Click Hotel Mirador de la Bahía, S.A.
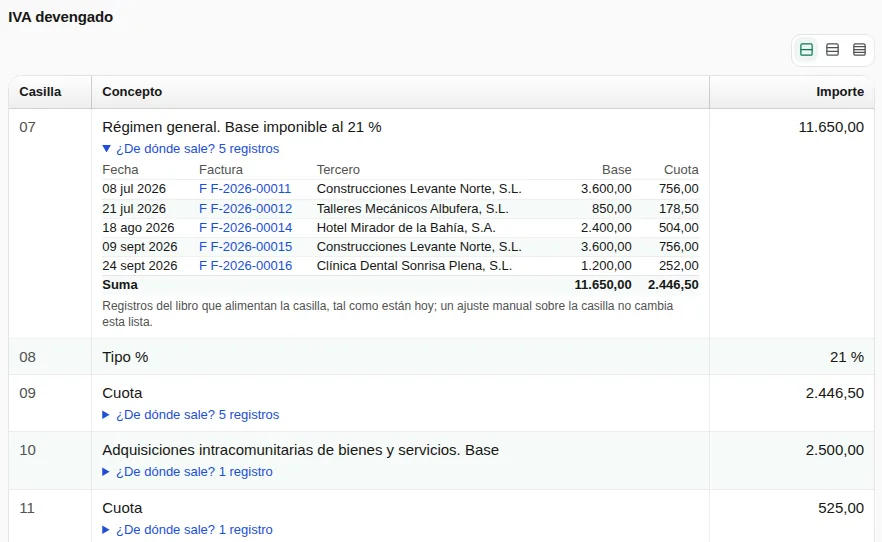The width and height of the screenshot is (882, 542). coord(406,228)
